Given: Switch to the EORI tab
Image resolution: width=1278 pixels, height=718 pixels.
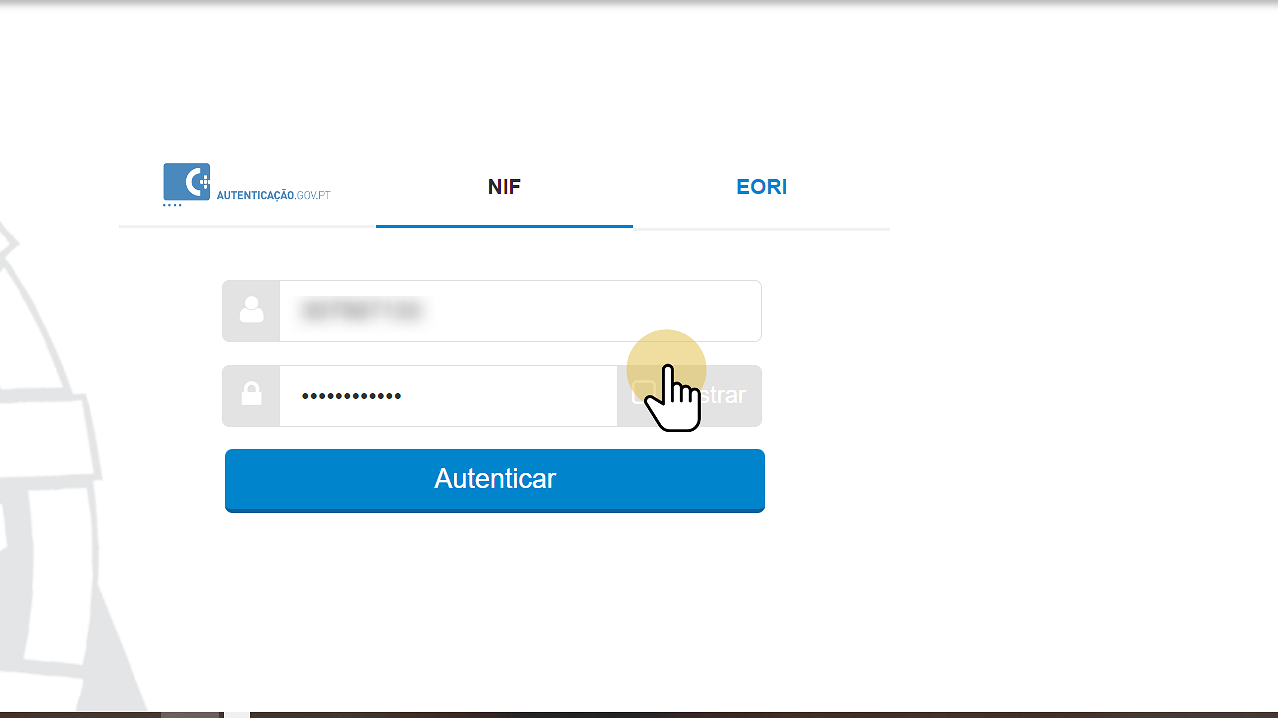Looking at the screenshot, I should (761, 187).
